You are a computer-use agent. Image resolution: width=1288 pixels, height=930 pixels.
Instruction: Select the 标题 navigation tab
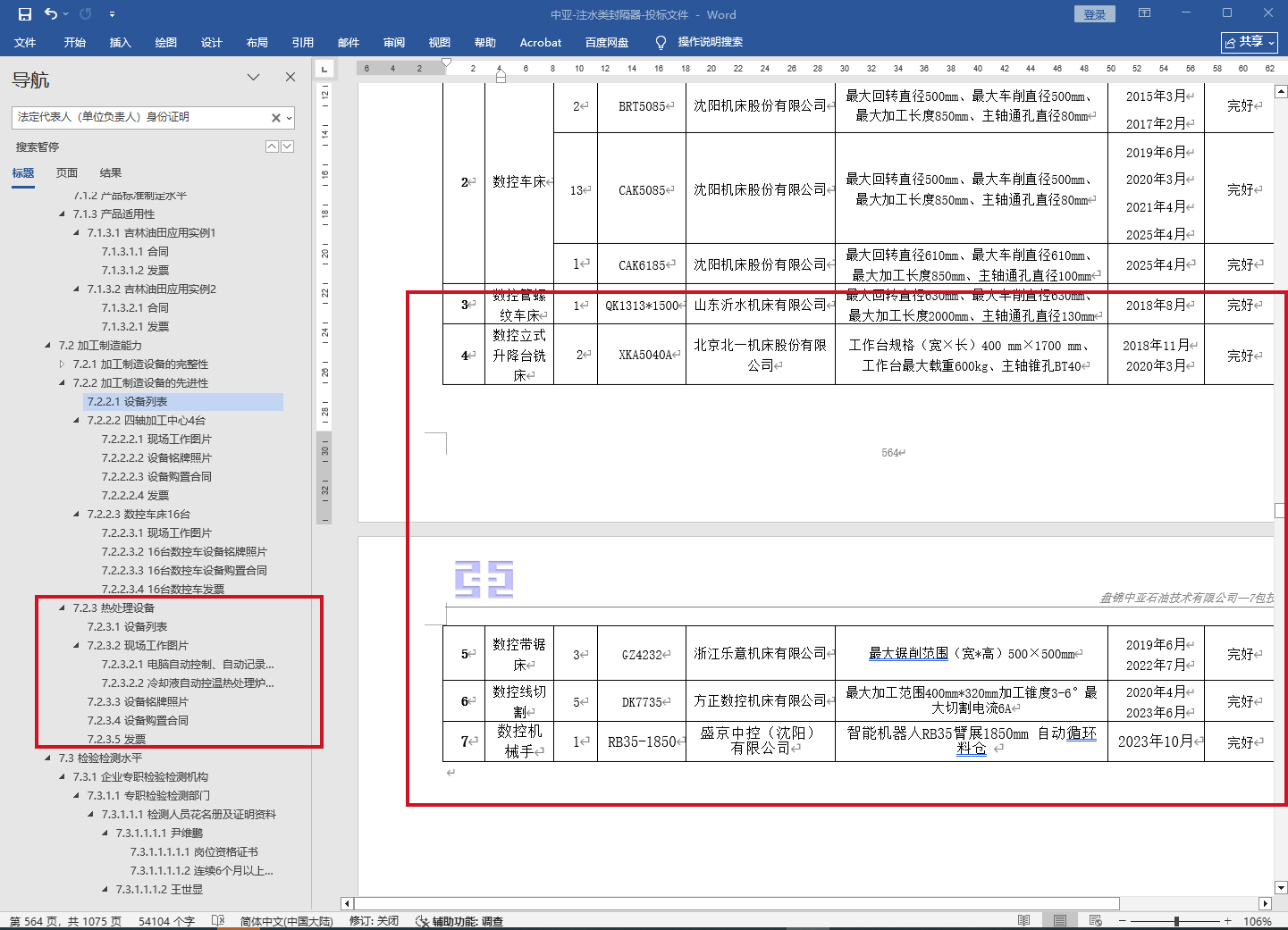pos(23,173)
